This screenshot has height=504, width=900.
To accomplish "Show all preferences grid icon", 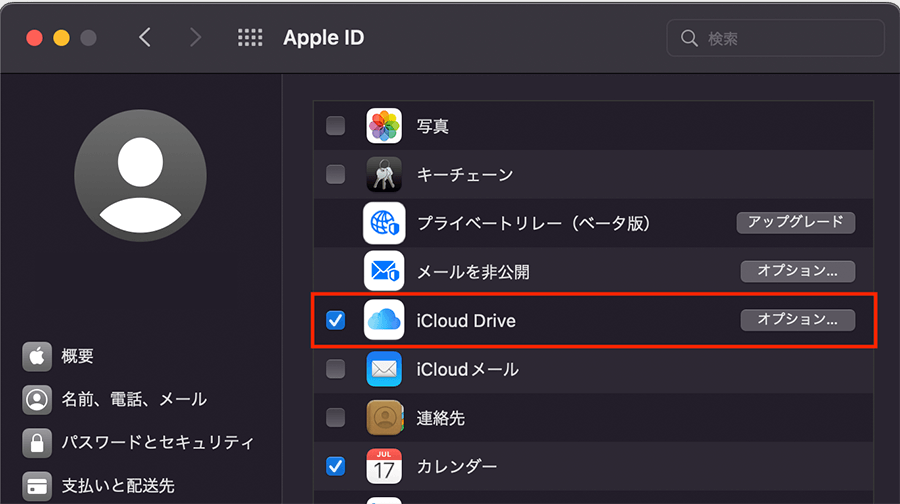I will [x=250, y=38].
